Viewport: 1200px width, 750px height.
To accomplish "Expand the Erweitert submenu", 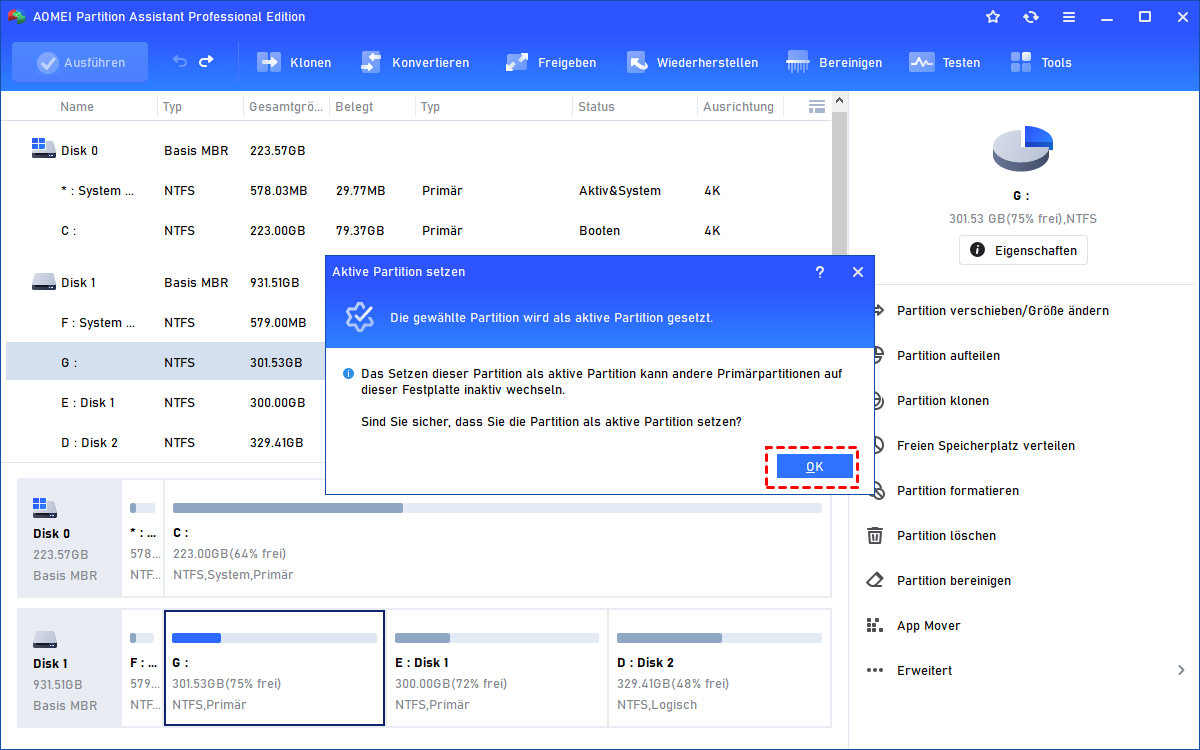I will tap(1024, 670).
